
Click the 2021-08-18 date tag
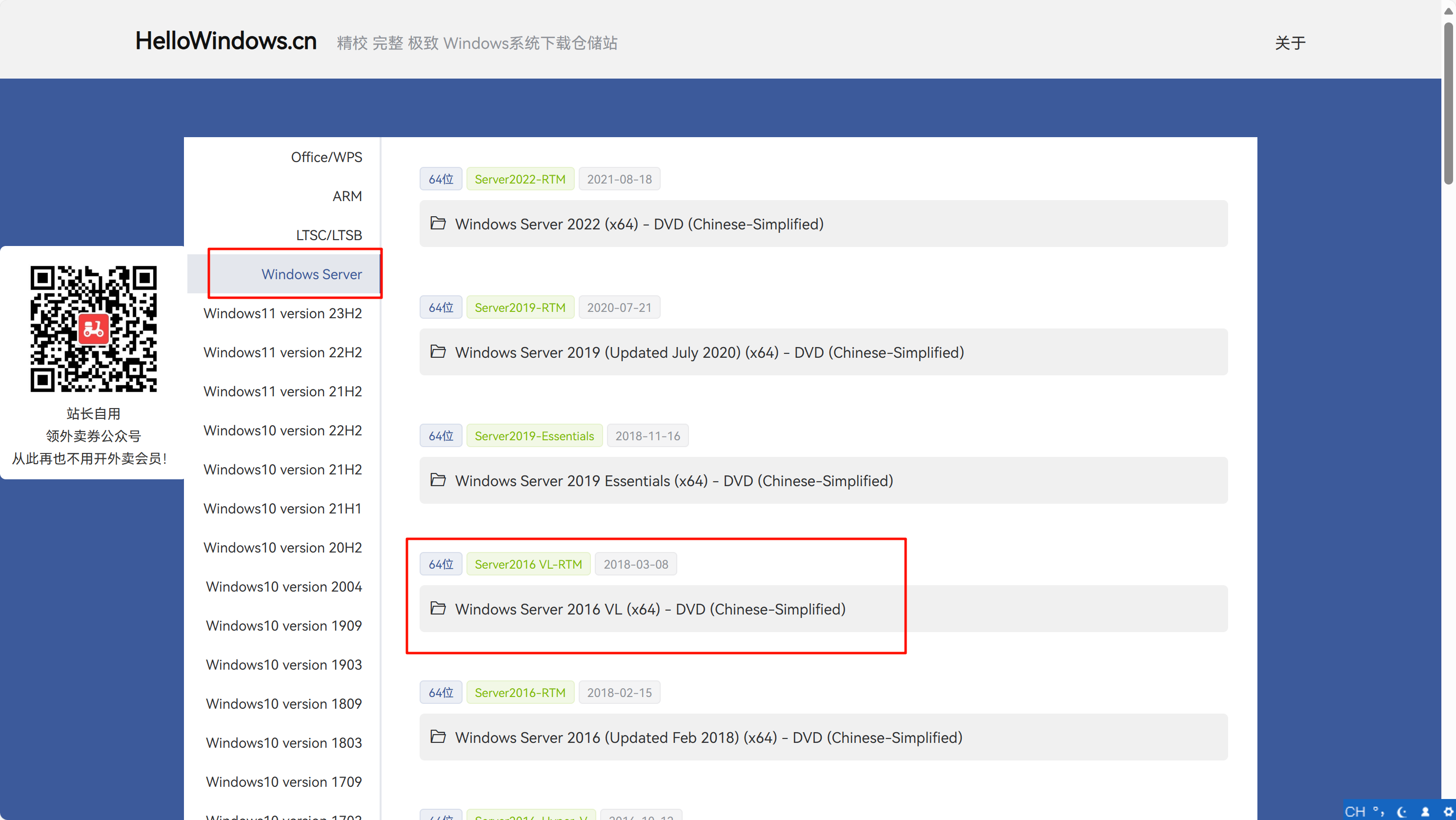click(619, 179)
